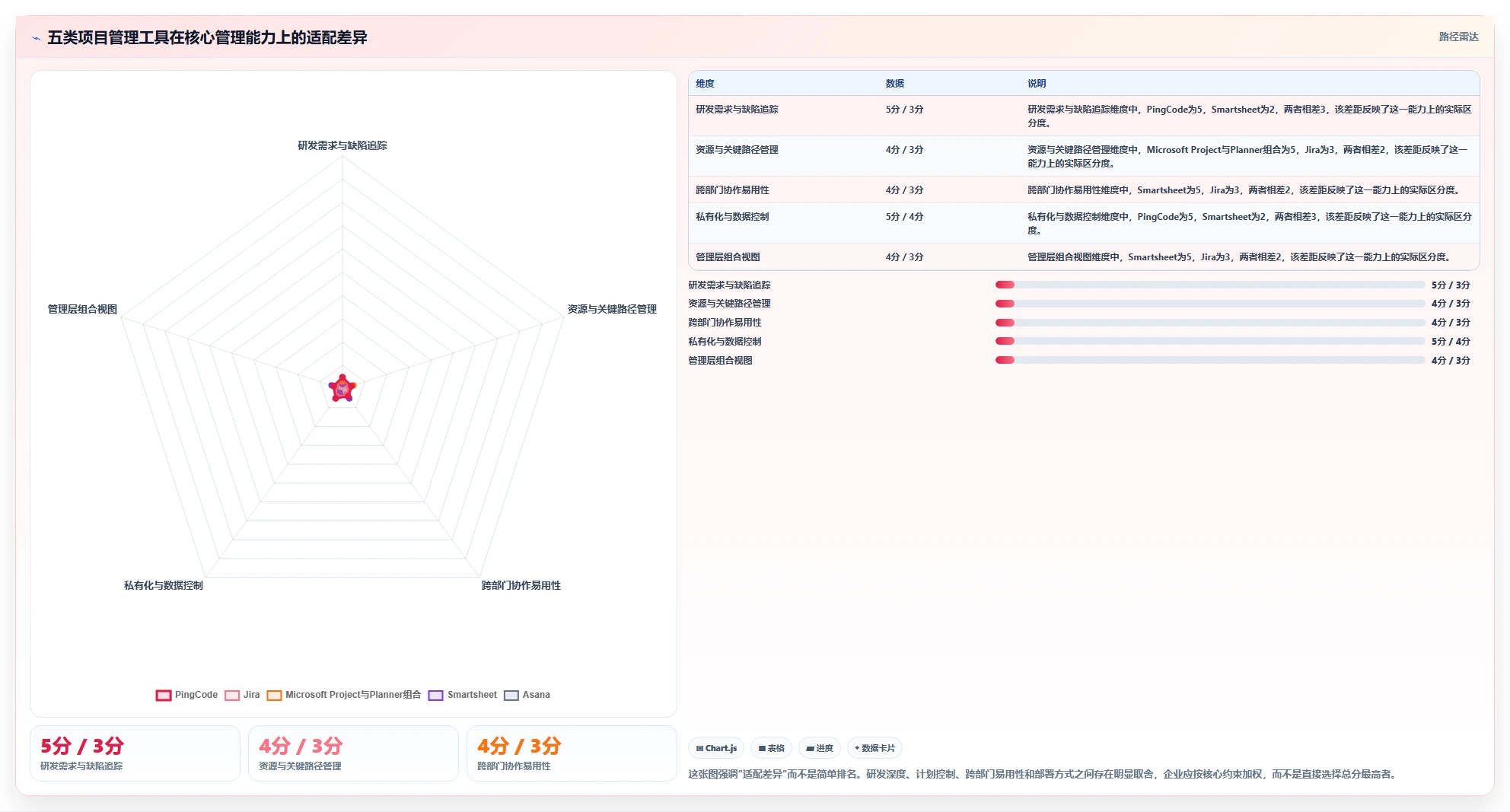The height and width of the screenshot is (812, 1510).
Task: Select table row 私有化与数据控制
Action: click(1084, 223)
